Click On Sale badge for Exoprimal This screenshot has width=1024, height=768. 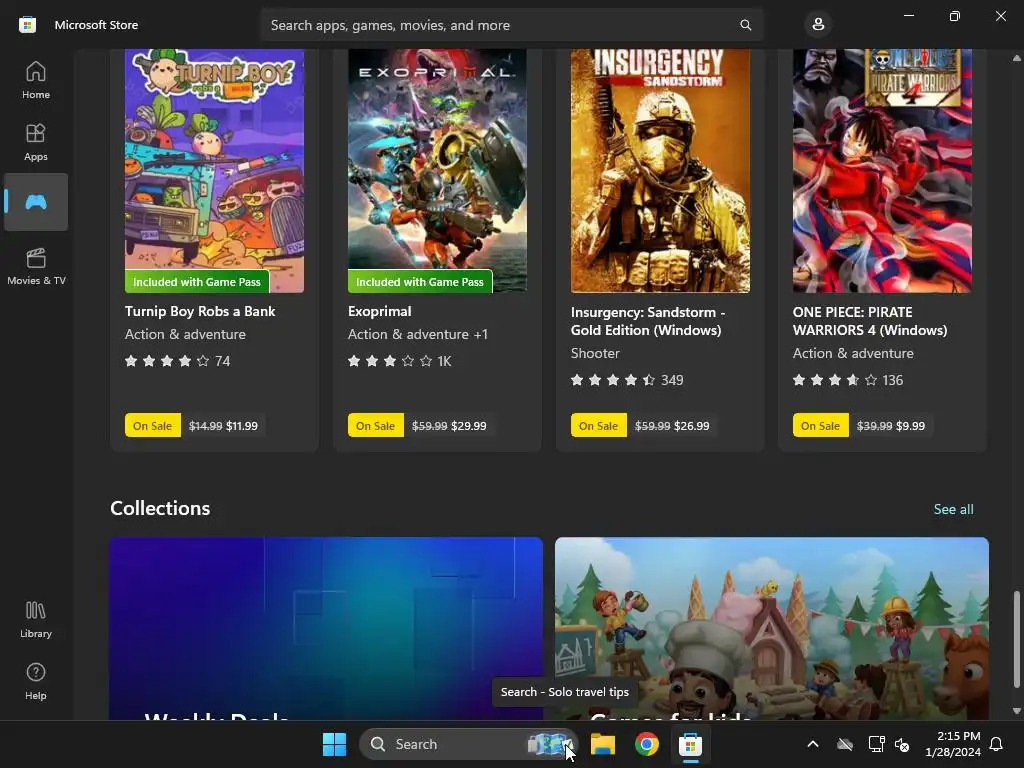click(376, 425)
